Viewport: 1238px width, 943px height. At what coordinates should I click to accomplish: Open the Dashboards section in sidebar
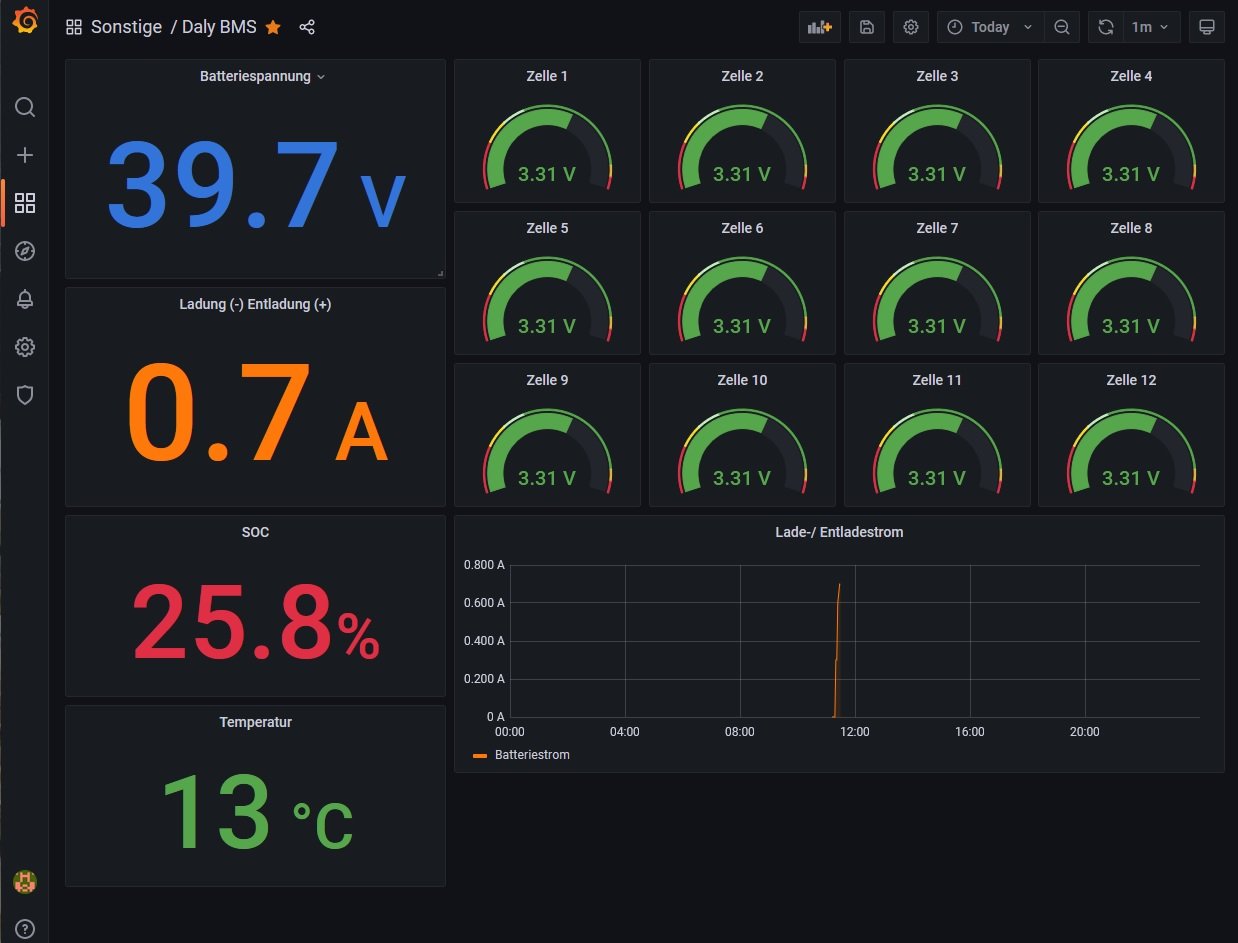(x=25, y=203)
